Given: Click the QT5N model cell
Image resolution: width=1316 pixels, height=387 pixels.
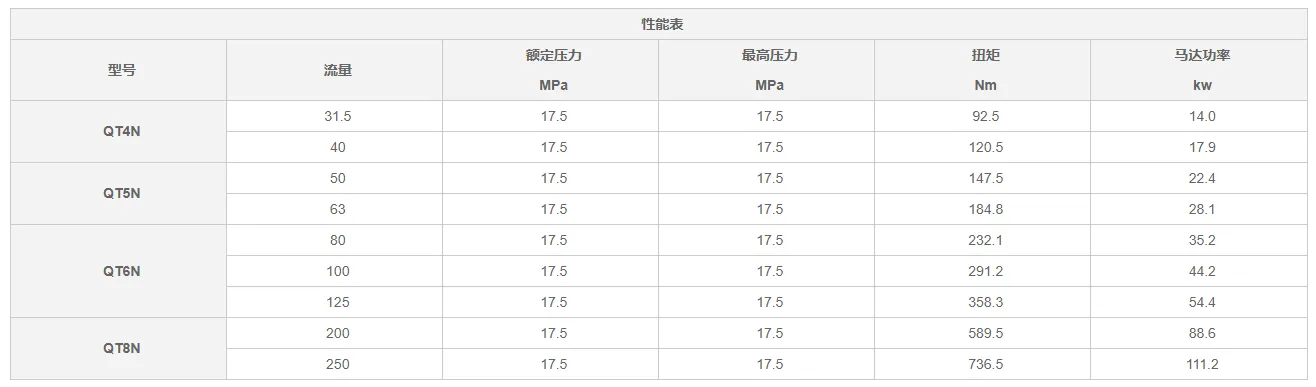Looking at the screenshot, I should [x=119, y=193].
